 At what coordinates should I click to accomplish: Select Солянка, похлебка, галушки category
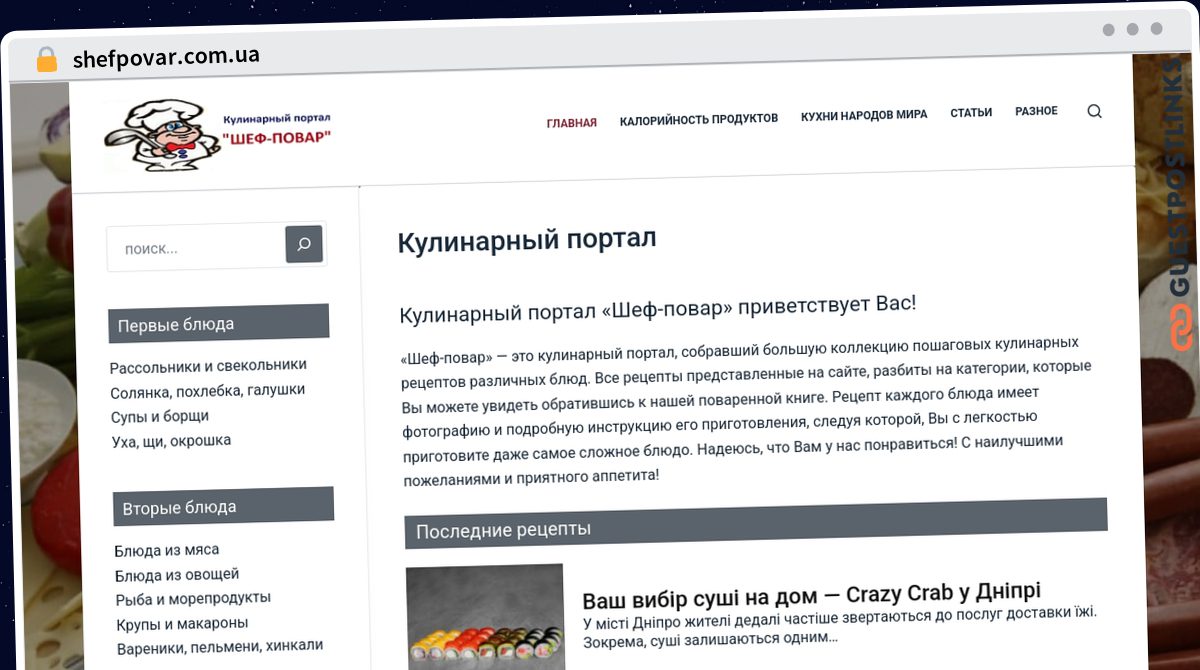point(208,391)
